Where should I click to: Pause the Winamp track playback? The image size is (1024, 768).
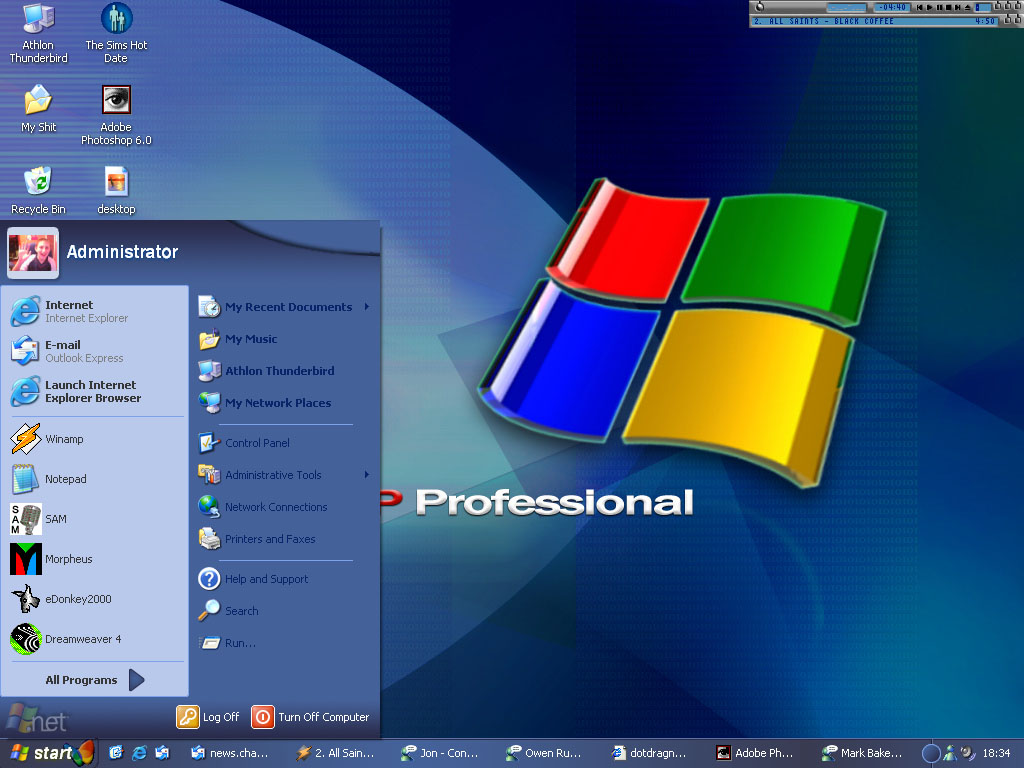pyautogui.click(x=938, y=7)
